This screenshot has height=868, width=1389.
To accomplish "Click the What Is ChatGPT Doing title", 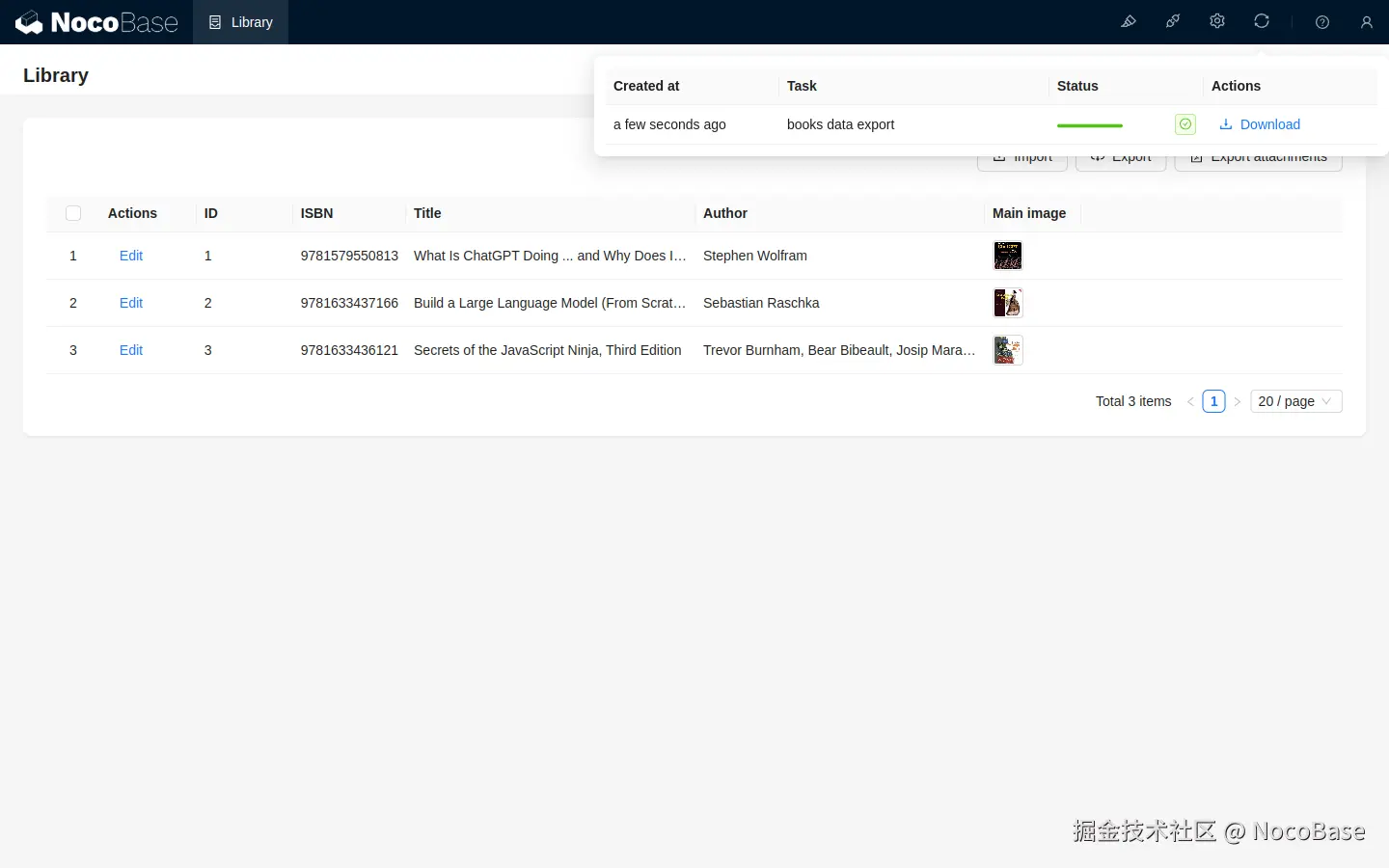I will (550, 256).
